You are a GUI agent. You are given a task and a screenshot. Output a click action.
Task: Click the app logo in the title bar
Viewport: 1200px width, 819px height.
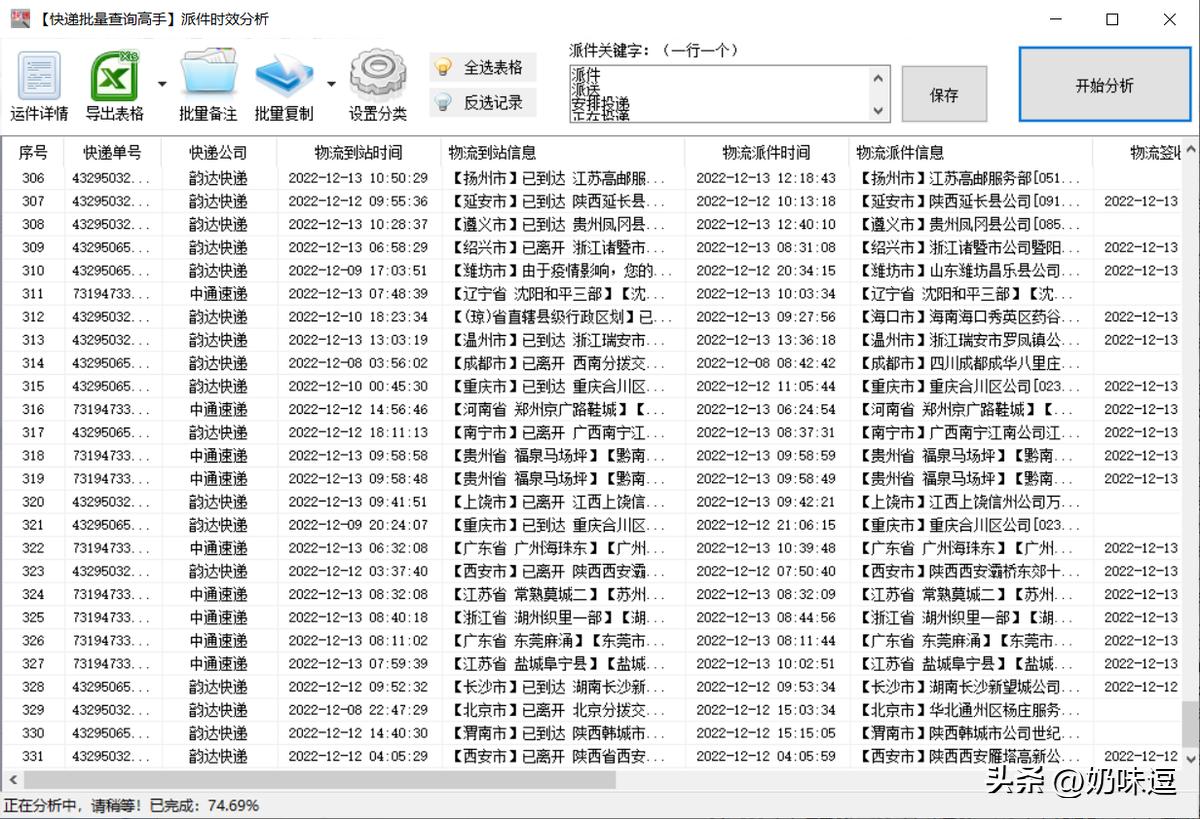coord(21,18)
